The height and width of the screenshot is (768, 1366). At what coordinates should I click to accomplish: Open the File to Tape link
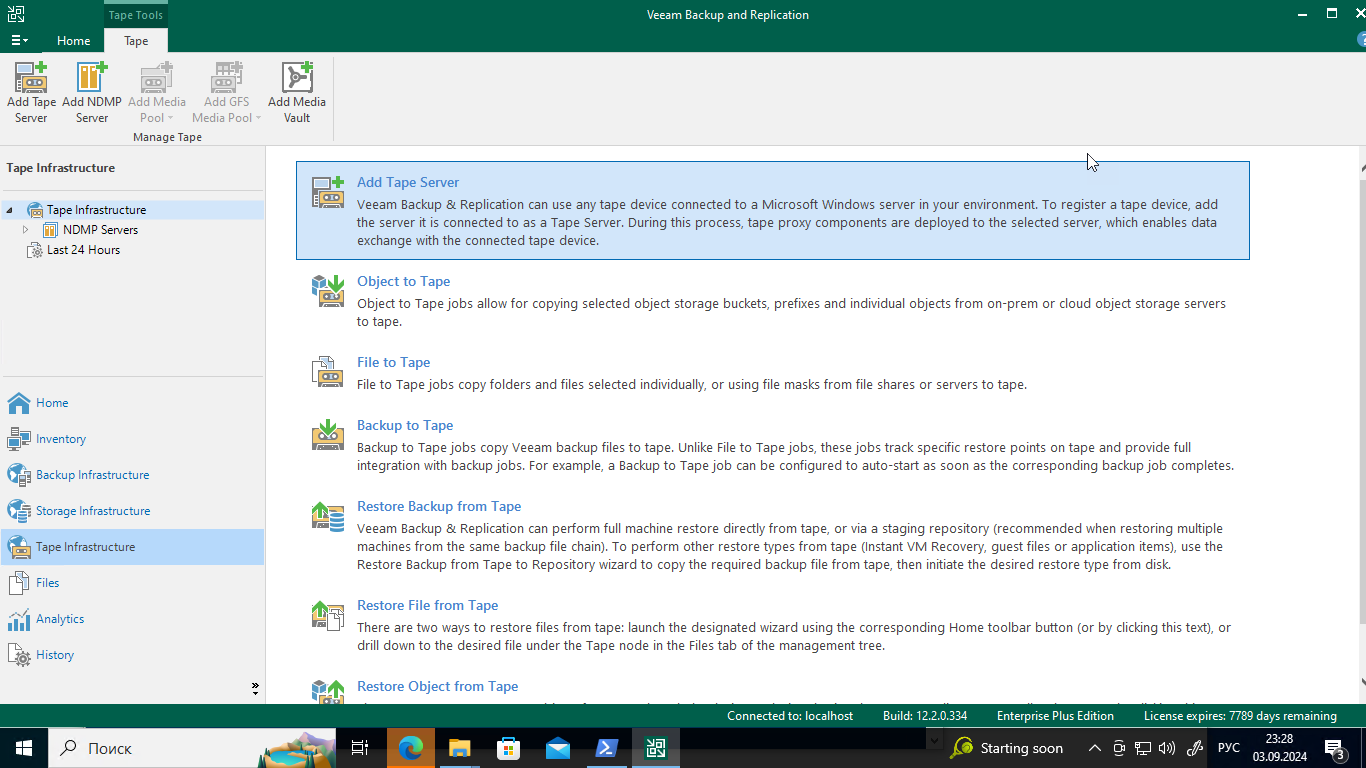click(393, 362)
